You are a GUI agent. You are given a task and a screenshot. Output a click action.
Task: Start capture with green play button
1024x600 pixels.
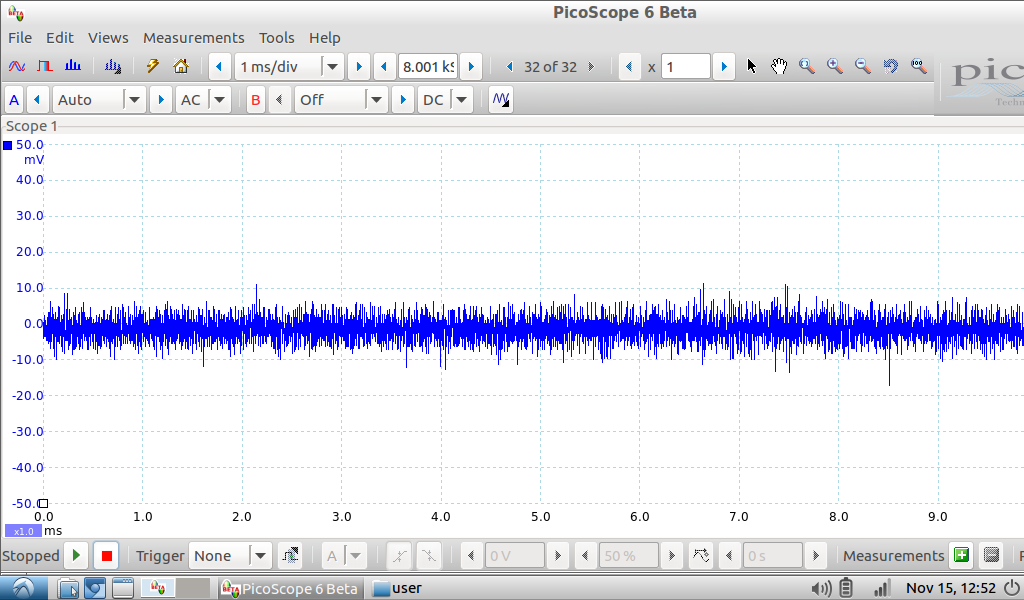click(x=77, y=556)
